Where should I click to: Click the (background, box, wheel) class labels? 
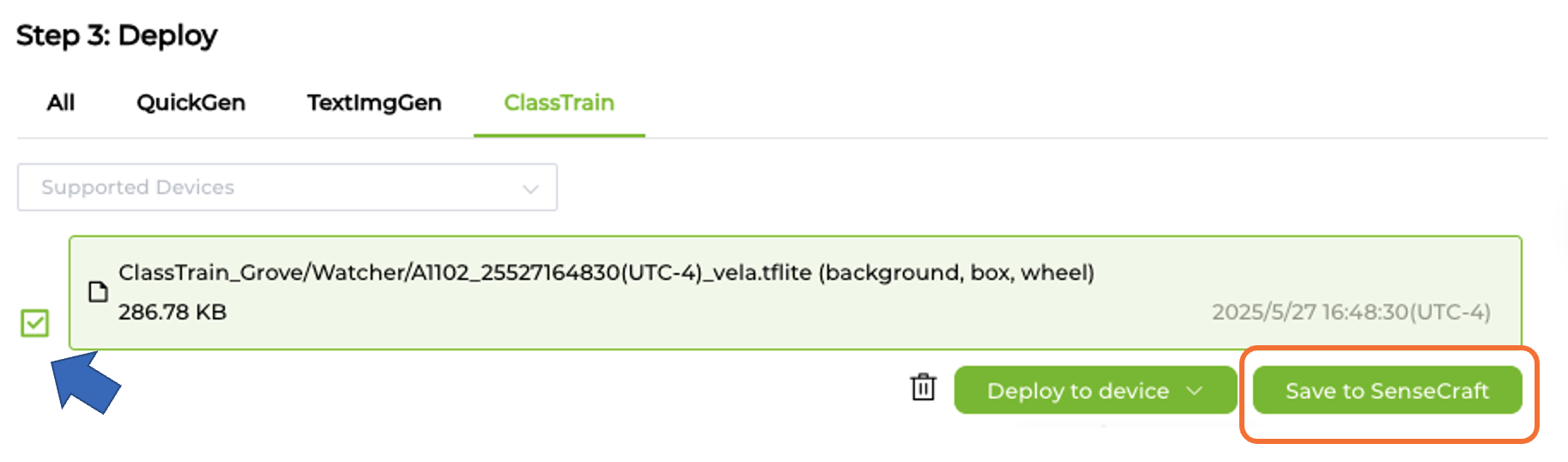click(x=956, y=272)
